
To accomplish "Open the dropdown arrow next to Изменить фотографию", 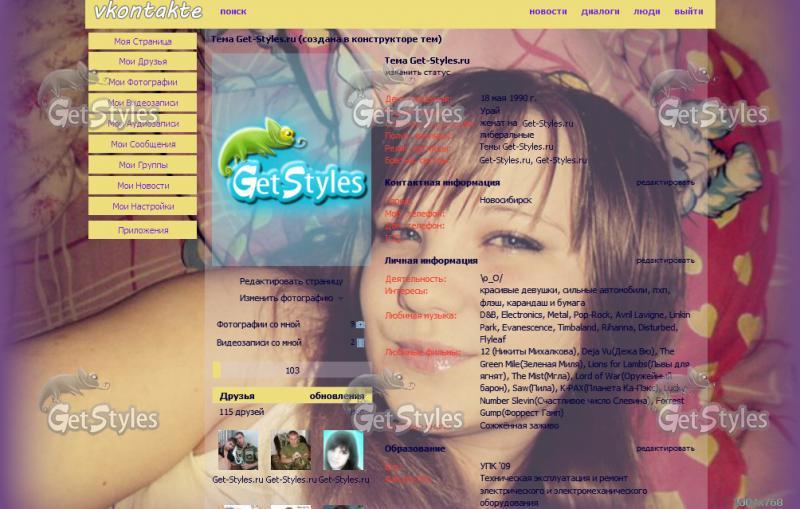I will click(x=340, y=298).
